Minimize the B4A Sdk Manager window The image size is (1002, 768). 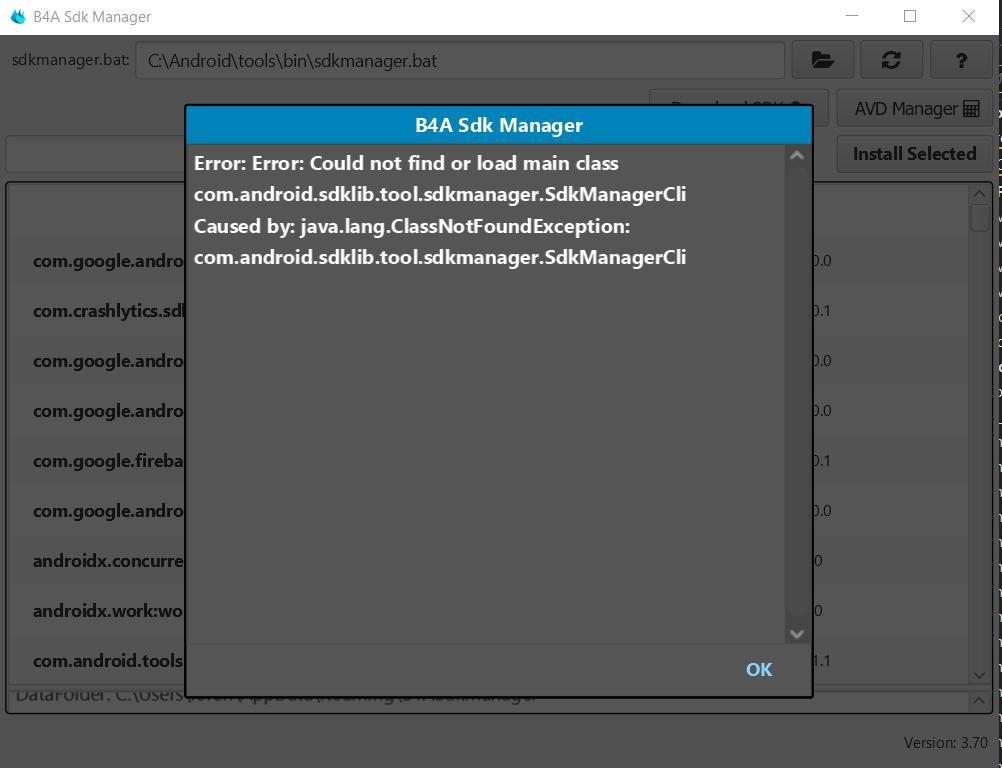click(x=852, y=17)
